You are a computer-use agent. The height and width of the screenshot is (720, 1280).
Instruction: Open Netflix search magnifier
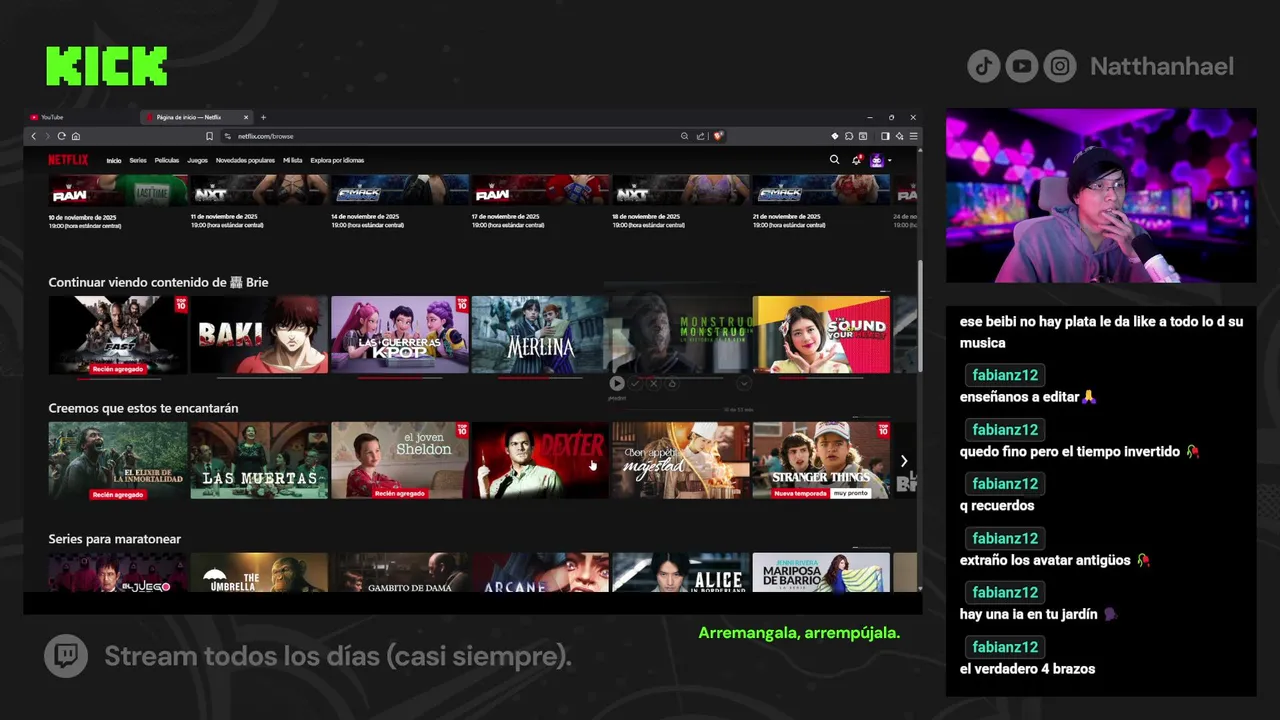point(834,160)
